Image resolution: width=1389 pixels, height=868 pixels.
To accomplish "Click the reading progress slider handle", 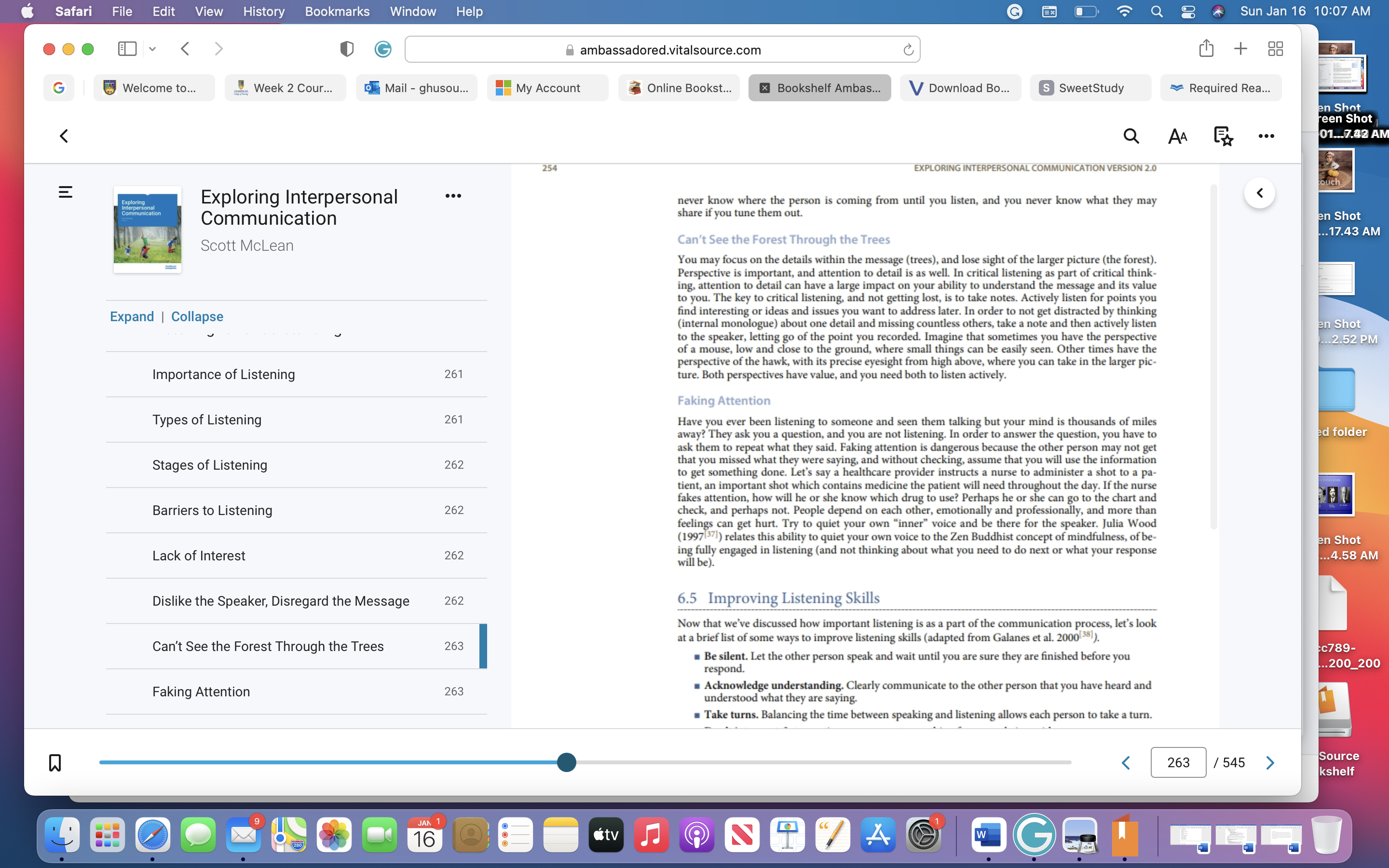I will [567, 762].
